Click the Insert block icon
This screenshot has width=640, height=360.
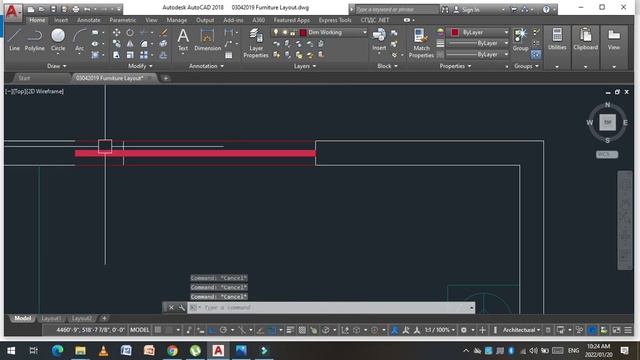[379, 40]
